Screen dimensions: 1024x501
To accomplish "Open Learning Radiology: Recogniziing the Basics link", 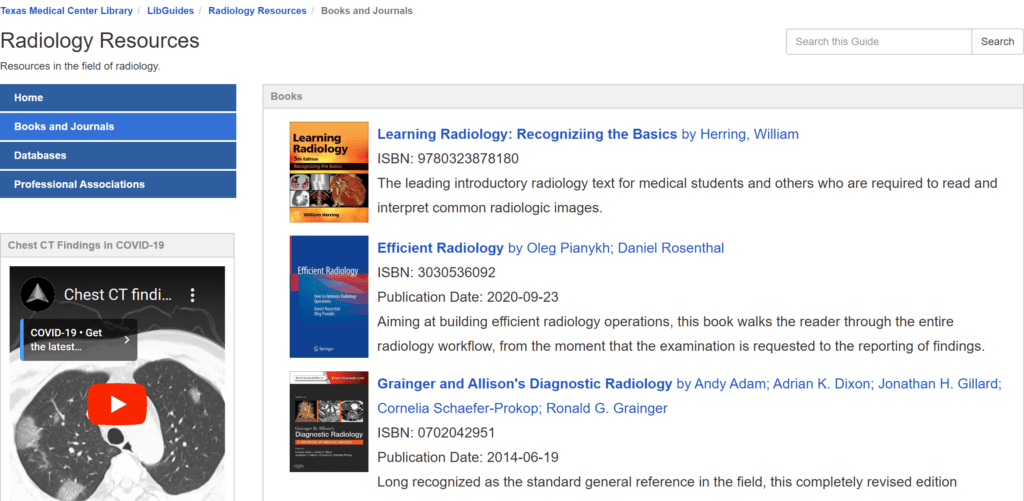I will click(527, 135).
